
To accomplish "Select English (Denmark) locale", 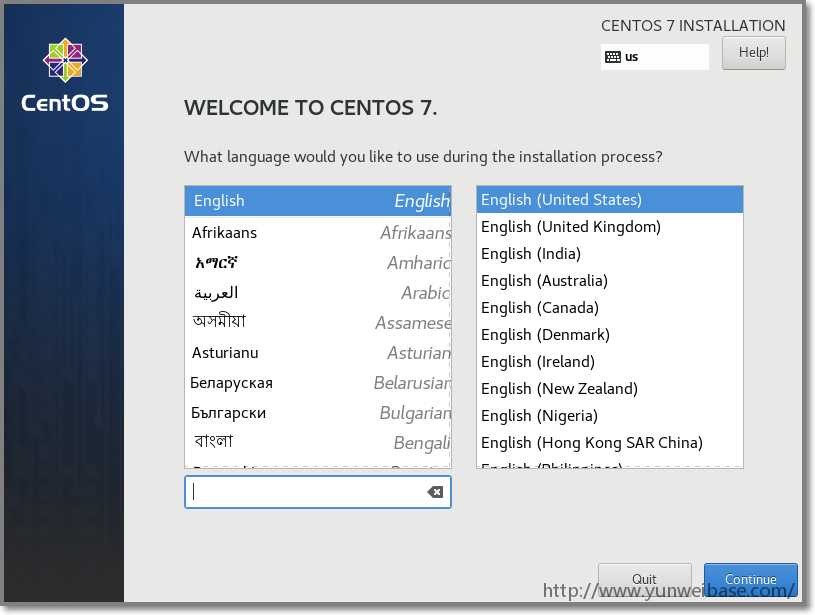I will point(610,335).
